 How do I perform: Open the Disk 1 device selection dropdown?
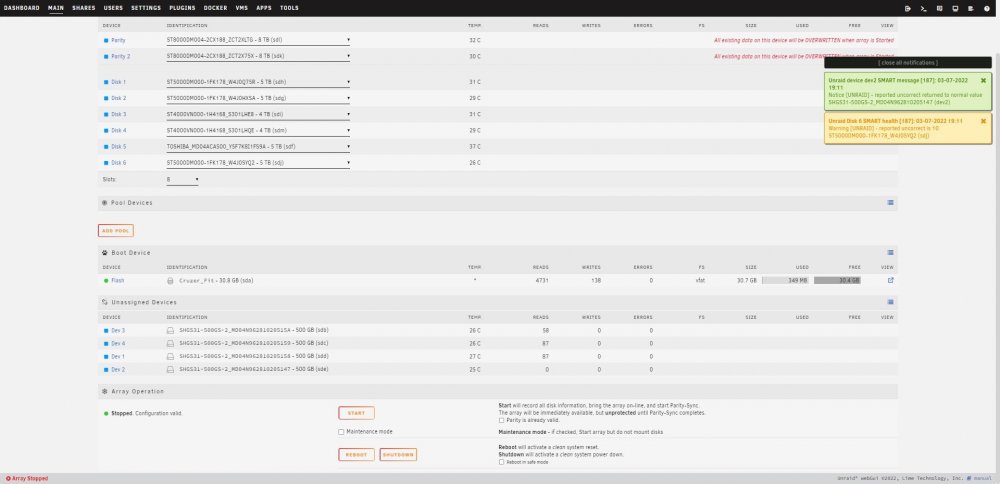point(258,82)
